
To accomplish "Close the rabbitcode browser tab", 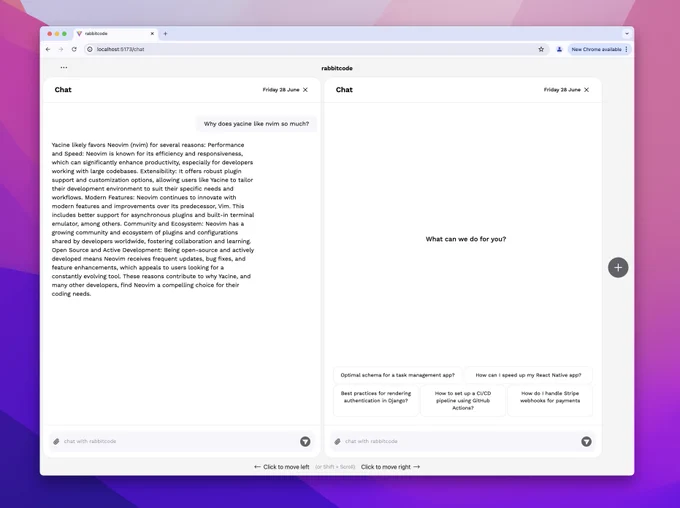I will 152,33.
